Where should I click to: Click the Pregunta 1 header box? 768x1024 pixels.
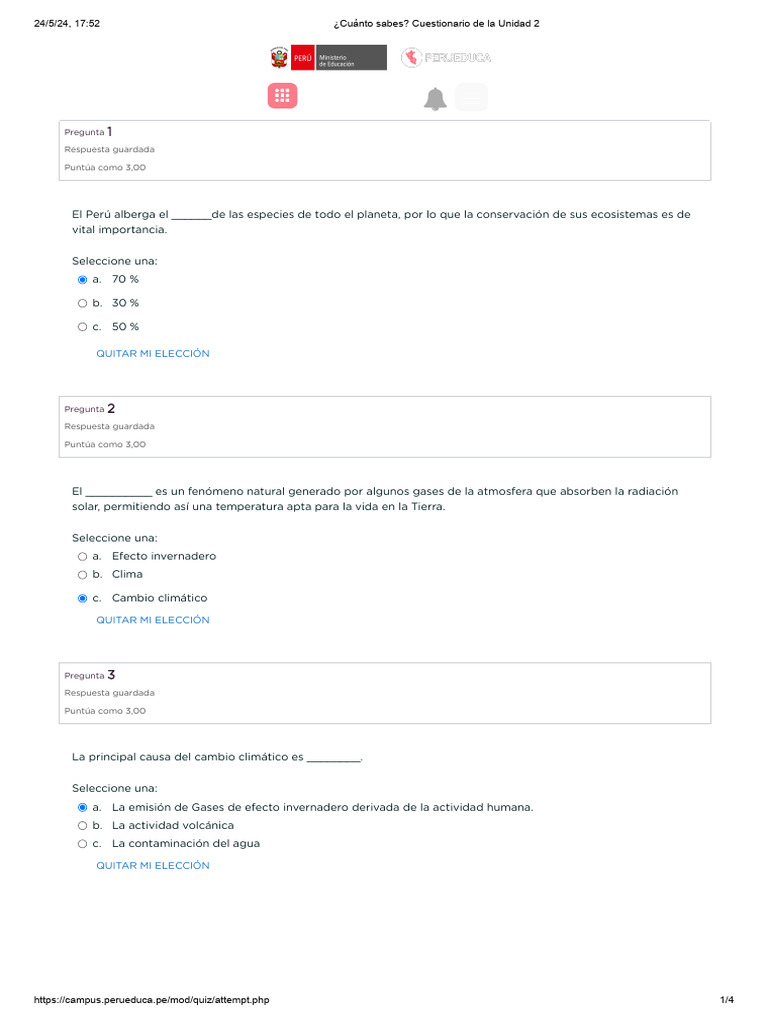pos(385,150)
